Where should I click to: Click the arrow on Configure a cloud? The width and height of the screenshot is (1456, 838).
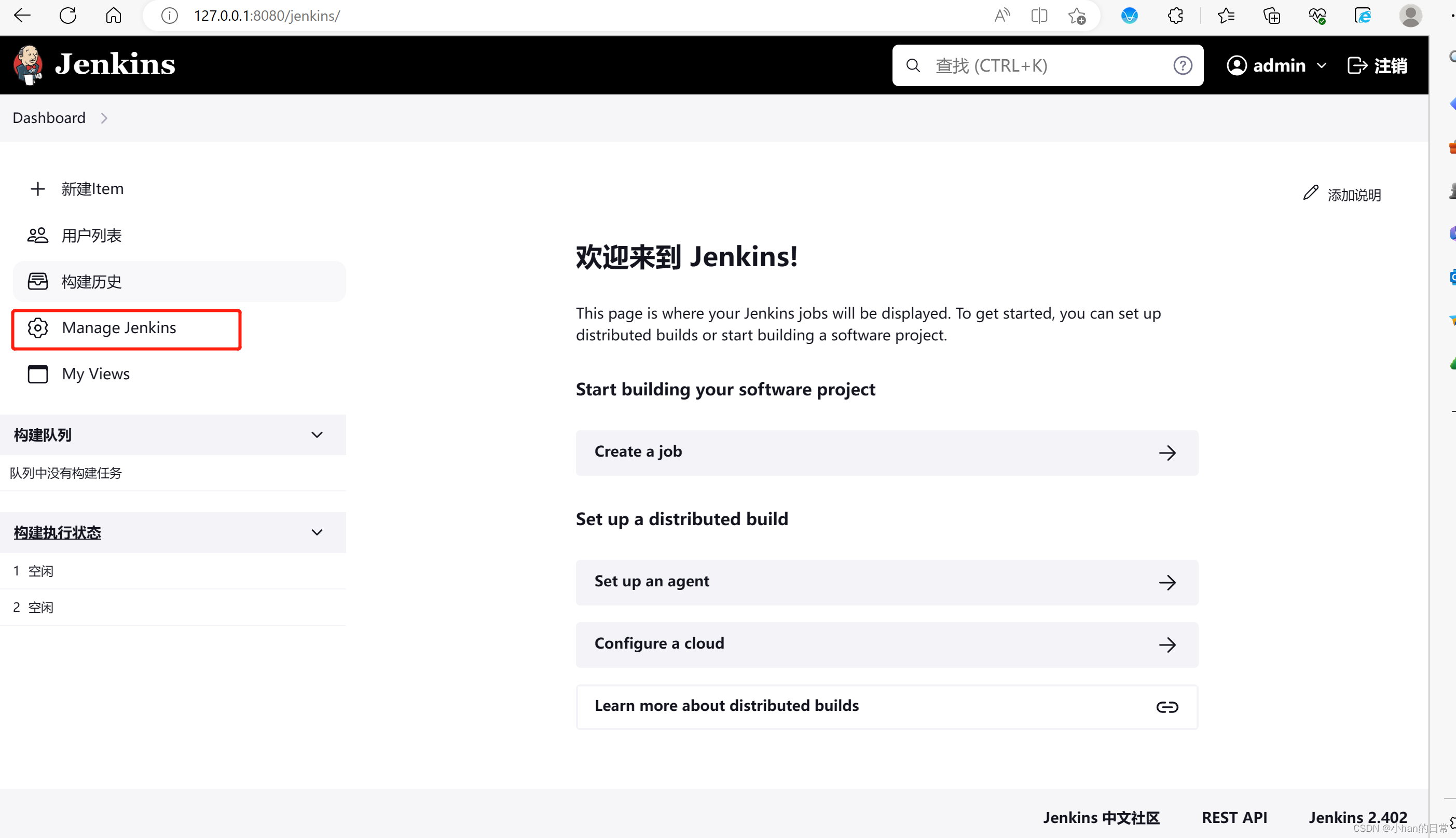1167,644
